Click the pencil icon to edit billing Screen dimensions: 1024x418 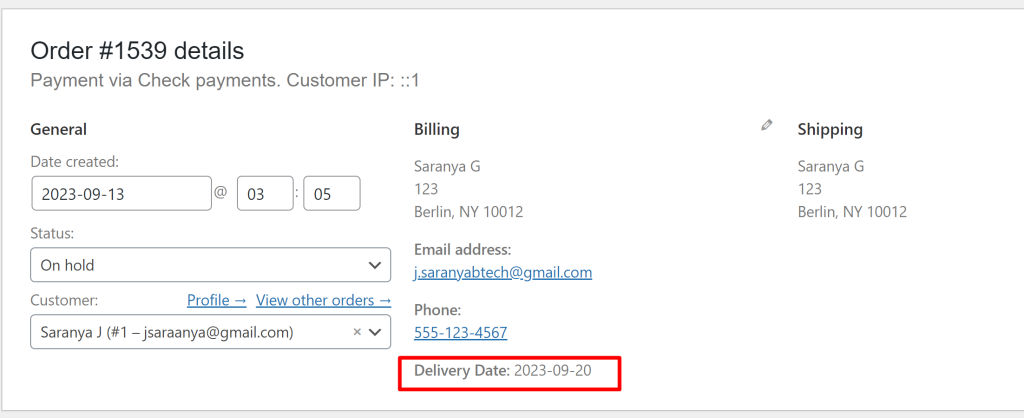coord(767,126)
